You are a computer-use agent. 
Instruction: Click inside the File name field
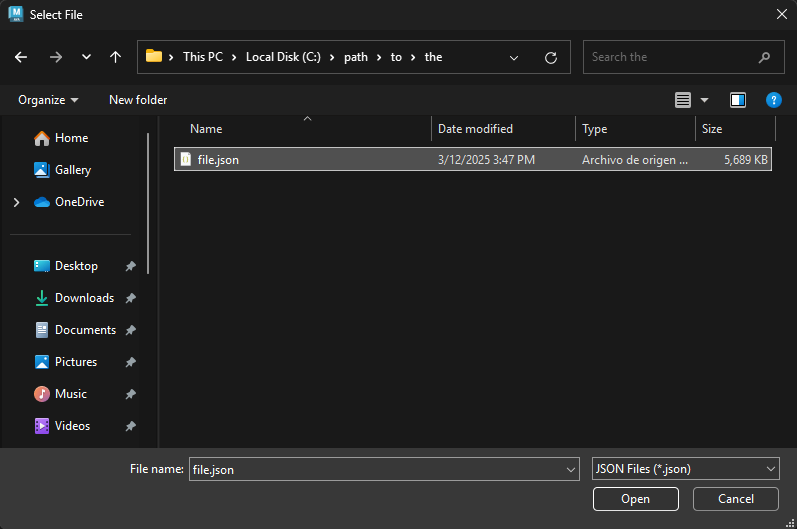click(x=375, y=469)
